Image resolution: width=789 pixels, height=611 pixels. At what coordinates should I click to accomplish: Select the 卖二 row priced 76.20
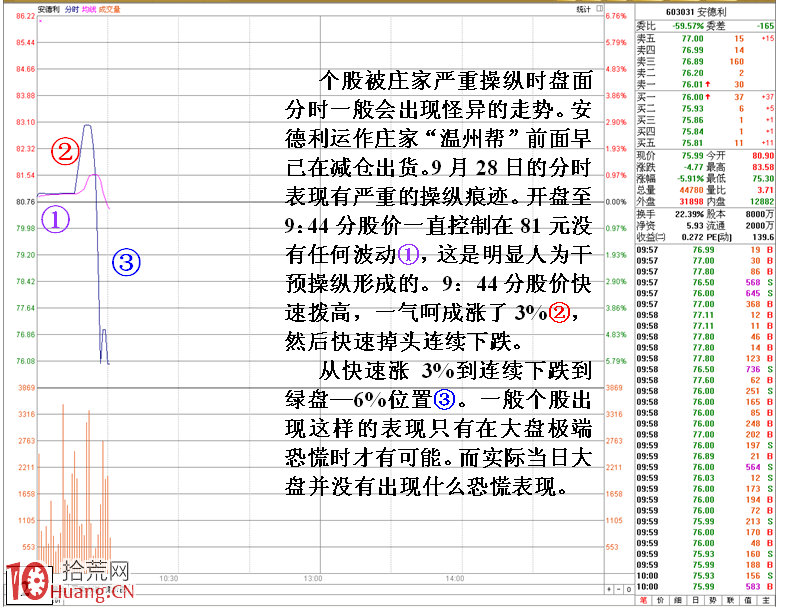pyautogui.click(x=705, y=73)
